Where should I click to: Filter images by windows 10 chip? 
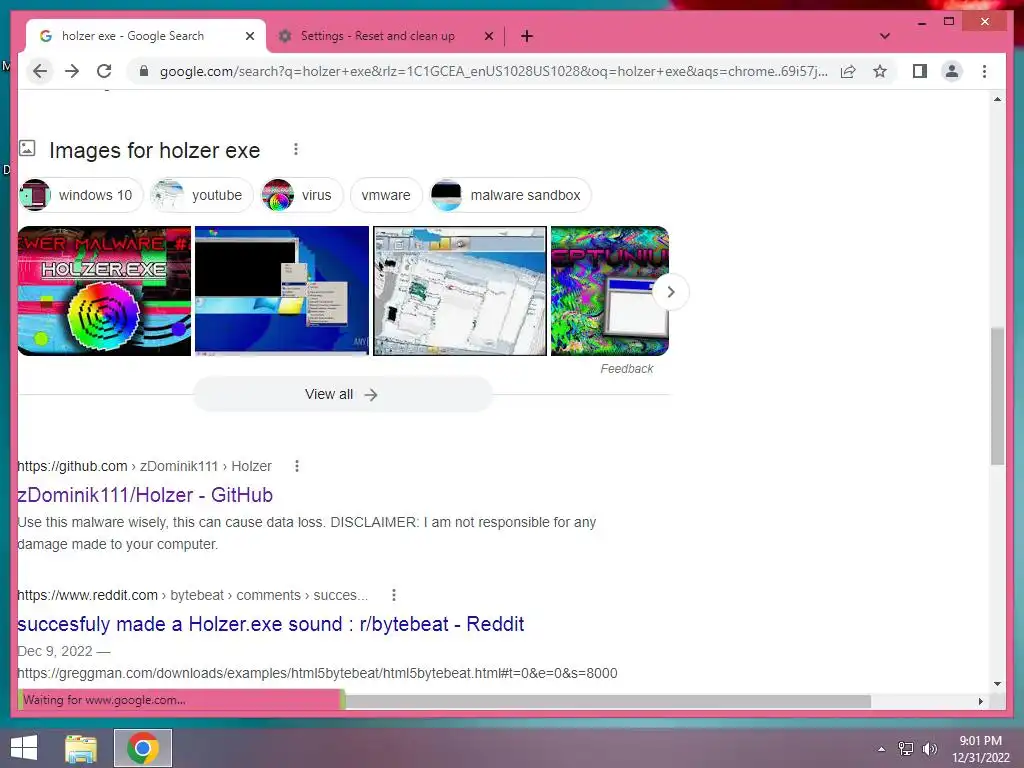80,195
